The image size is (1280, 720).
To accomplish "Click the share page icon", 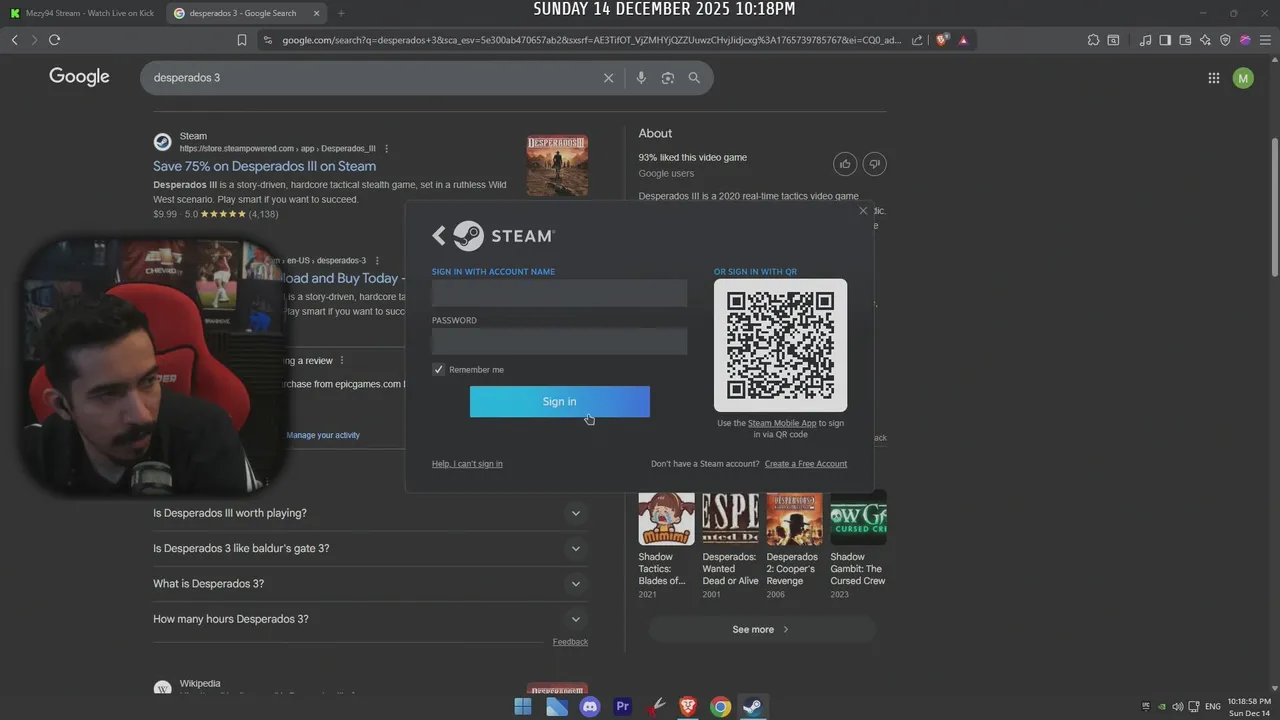I will 917,40.
